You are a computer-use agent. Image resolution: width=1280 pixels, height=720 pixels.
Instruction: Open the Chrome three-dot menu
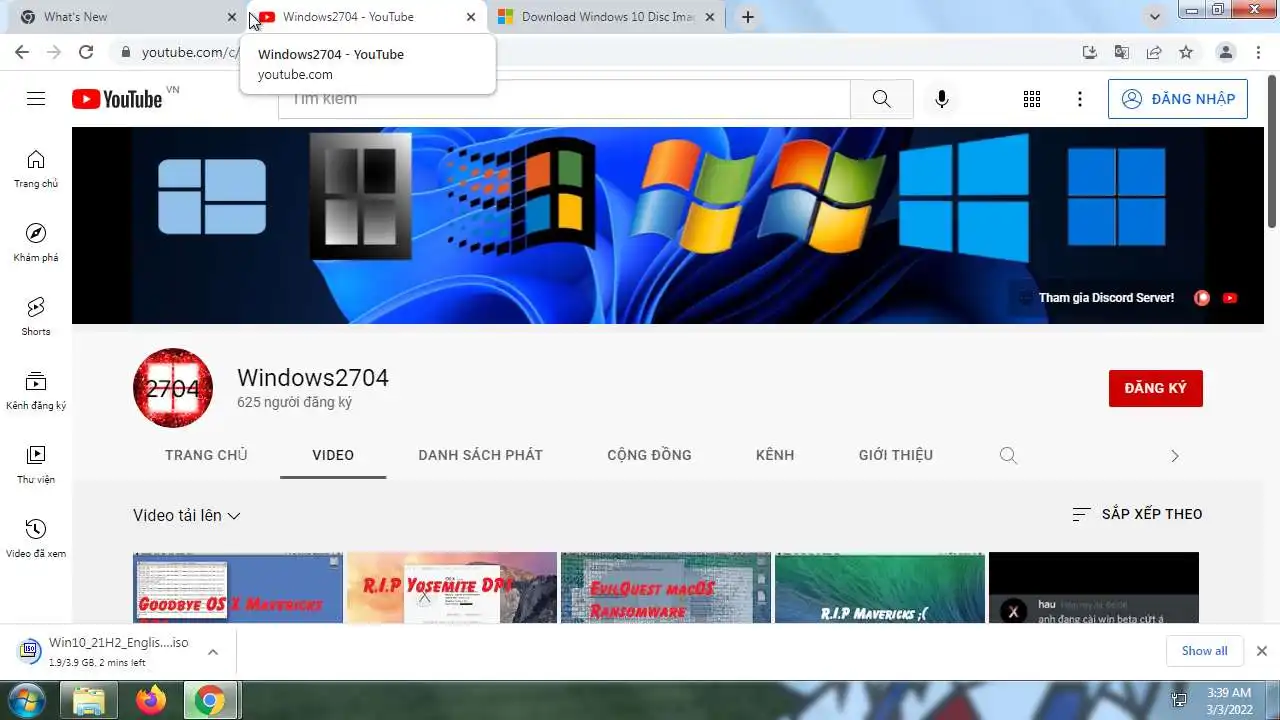[1259, 52]
